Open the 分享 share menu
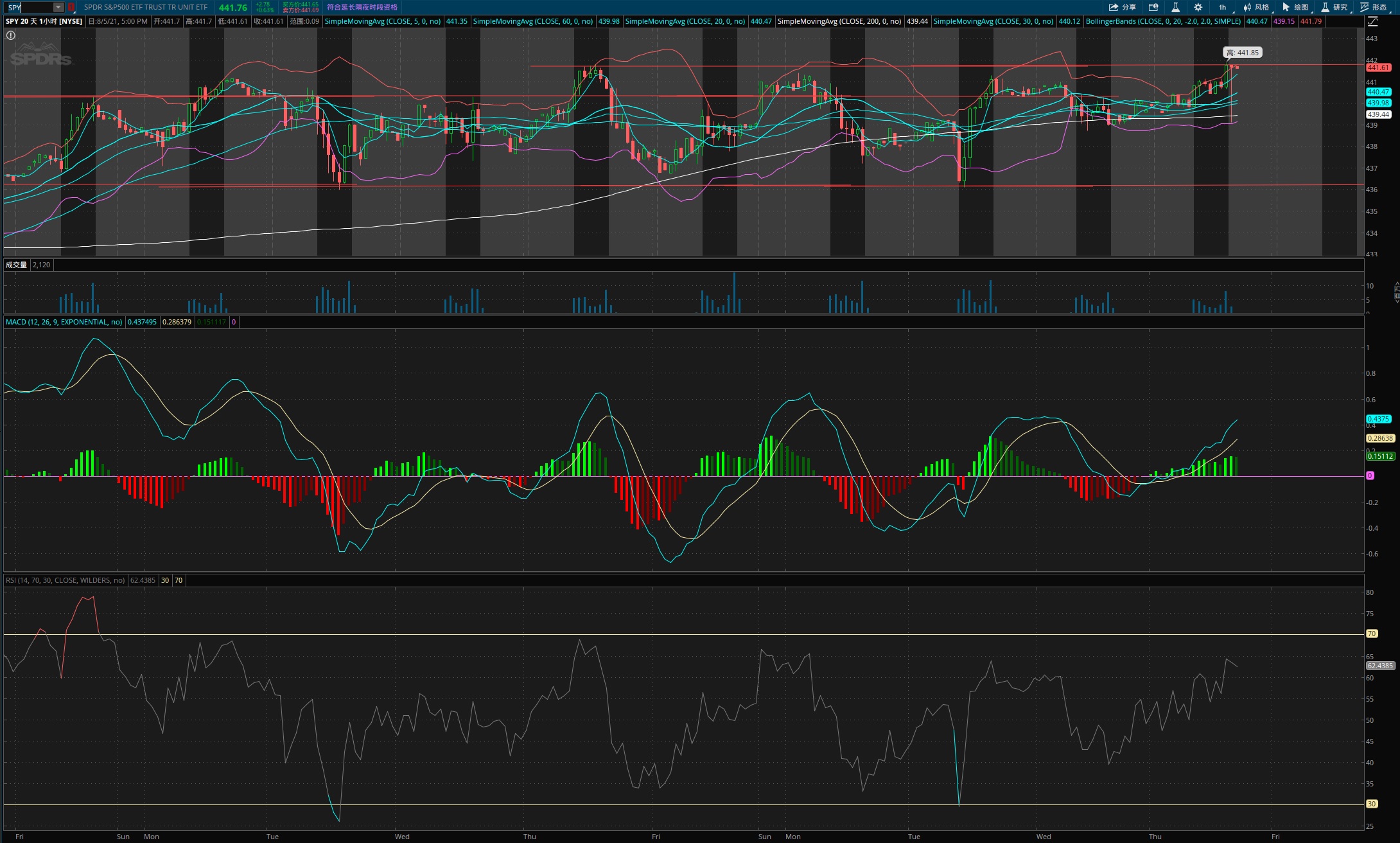1400x843 pixels. tap(1122, 7)
